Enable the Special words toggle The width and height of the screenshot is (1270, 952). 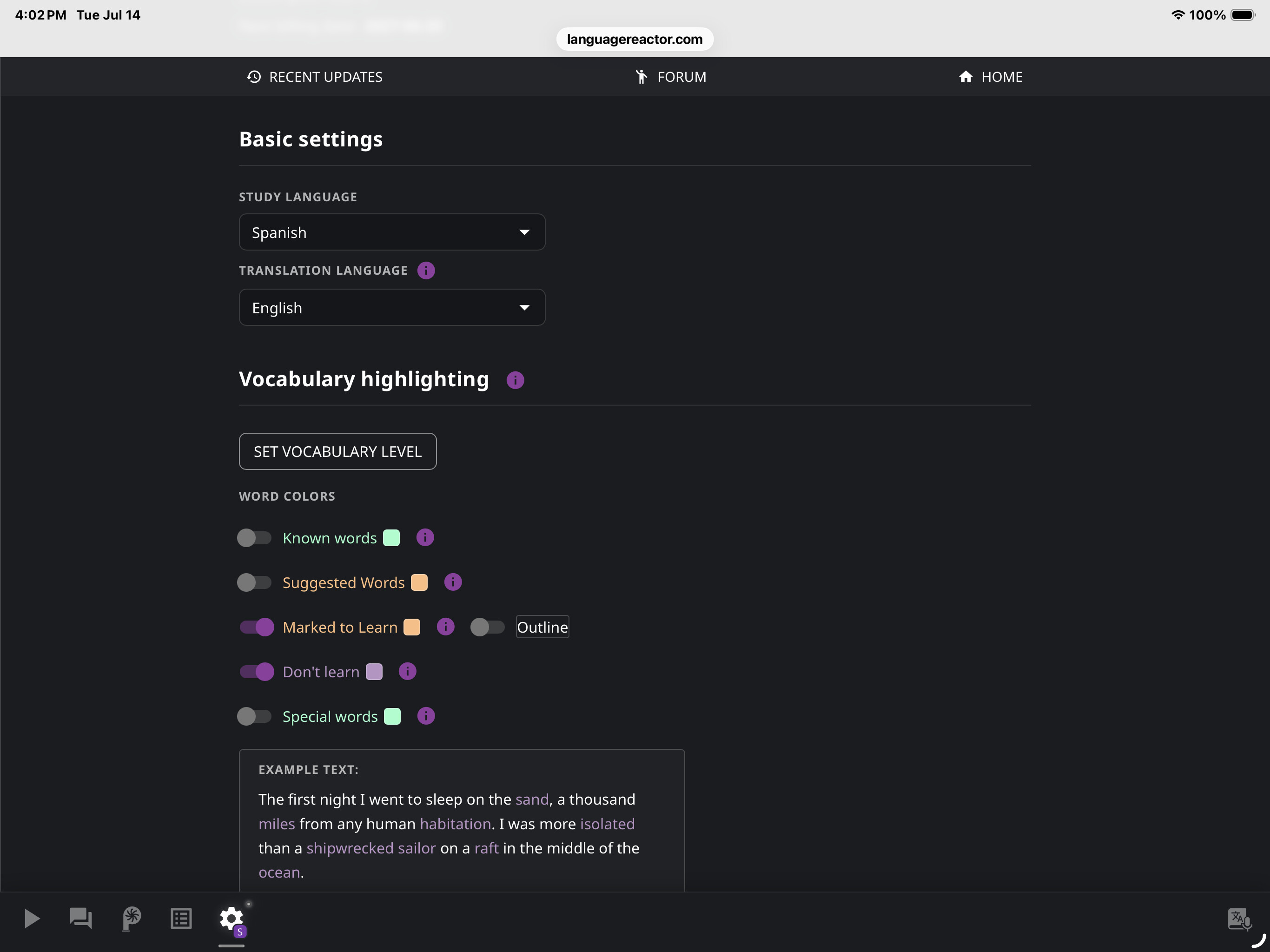tap(254, 717)
